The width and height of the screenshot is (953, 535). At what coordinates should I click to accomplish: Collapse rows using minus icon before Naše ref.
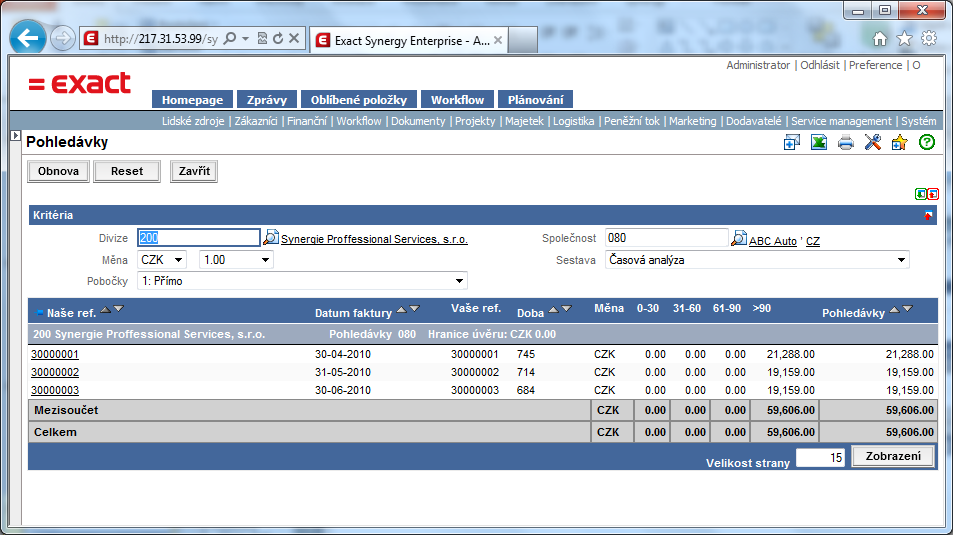(x=40, y=313)
